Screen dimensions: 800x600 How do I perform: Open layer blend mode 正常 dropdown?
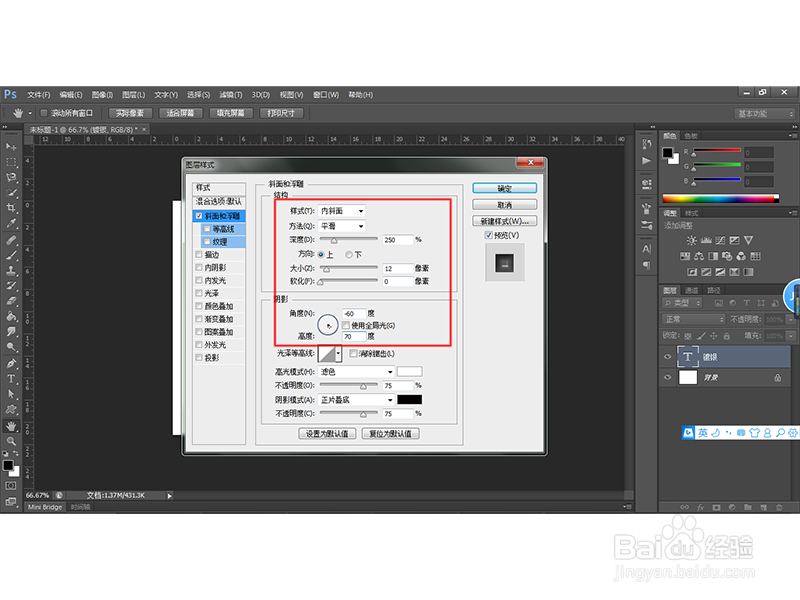693,319
